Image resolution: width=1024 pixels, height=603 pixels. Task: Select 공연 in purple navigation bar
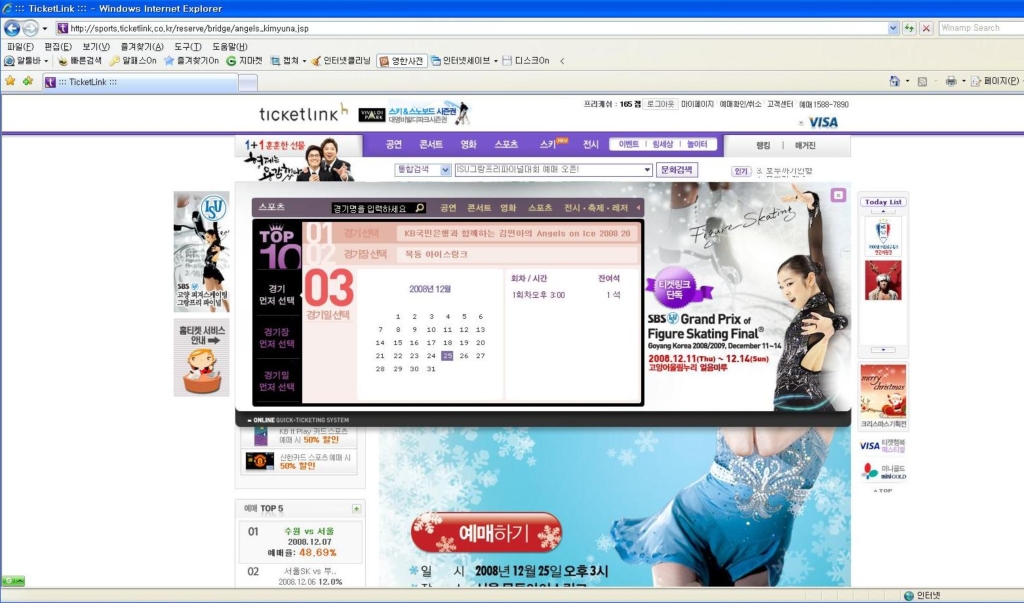[394, 144]
